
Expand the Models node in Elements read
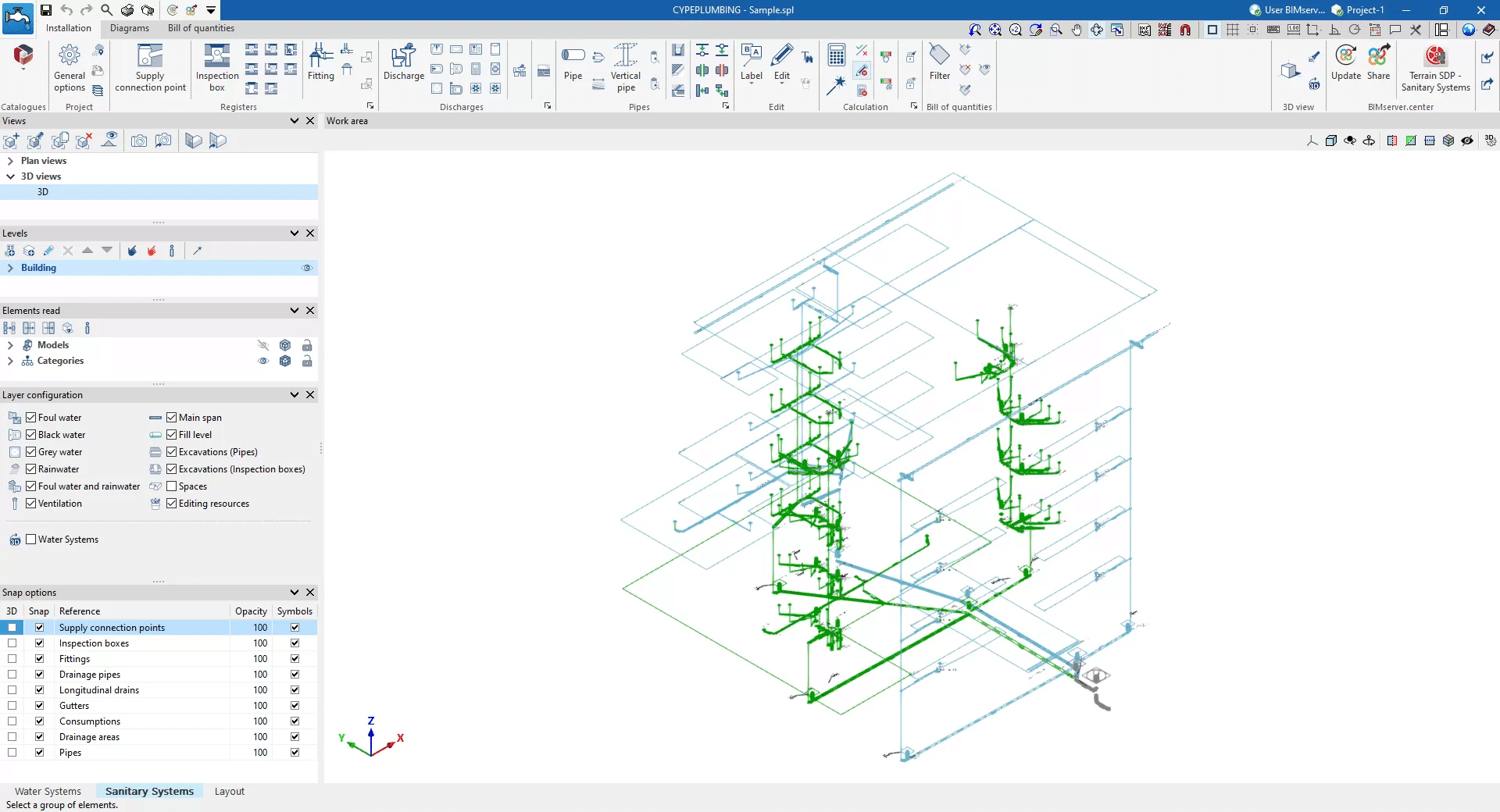click(10, 345)
